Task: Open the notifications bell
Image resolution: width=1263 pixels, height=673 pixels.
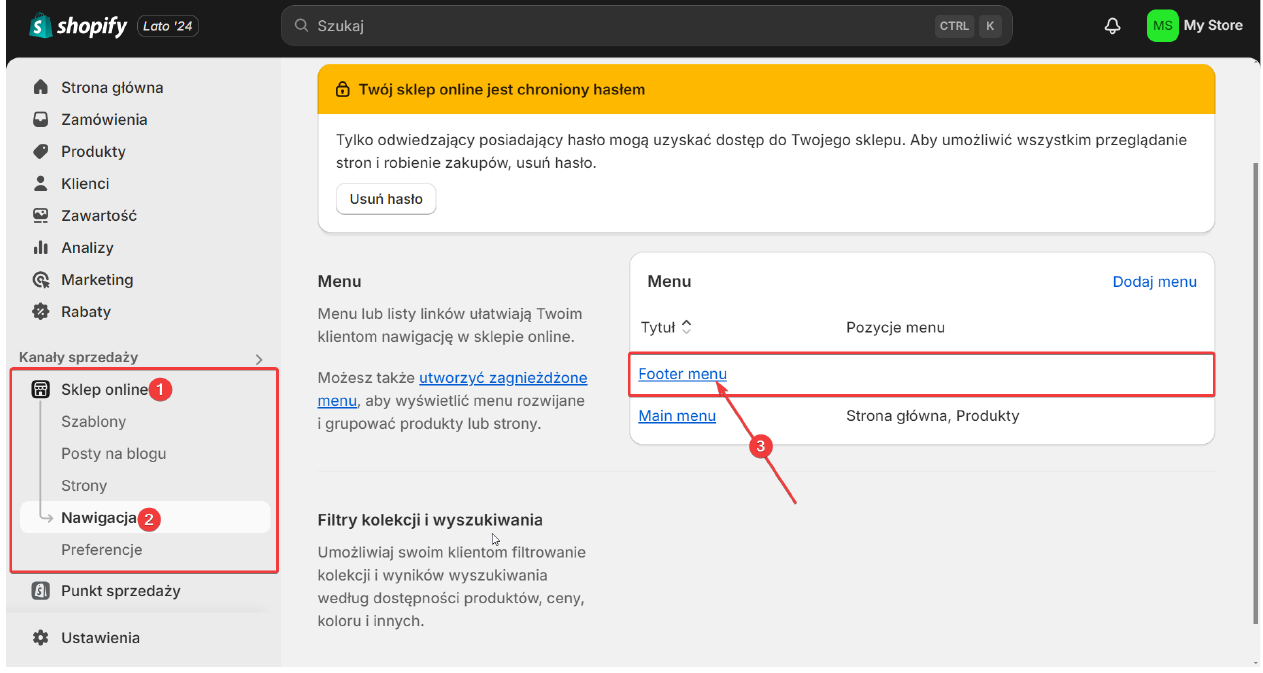Action: click(1112, 26)
